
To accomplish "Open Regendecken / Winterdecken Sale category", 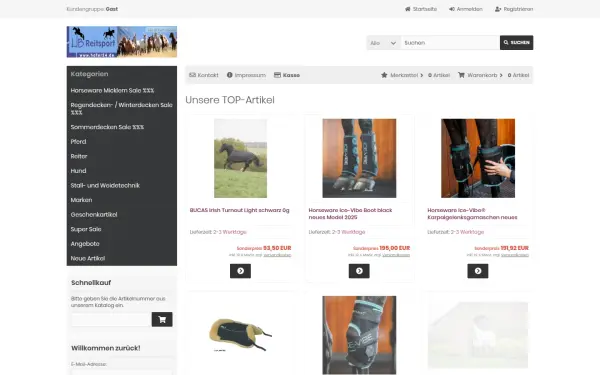I will tap(122, 109).
